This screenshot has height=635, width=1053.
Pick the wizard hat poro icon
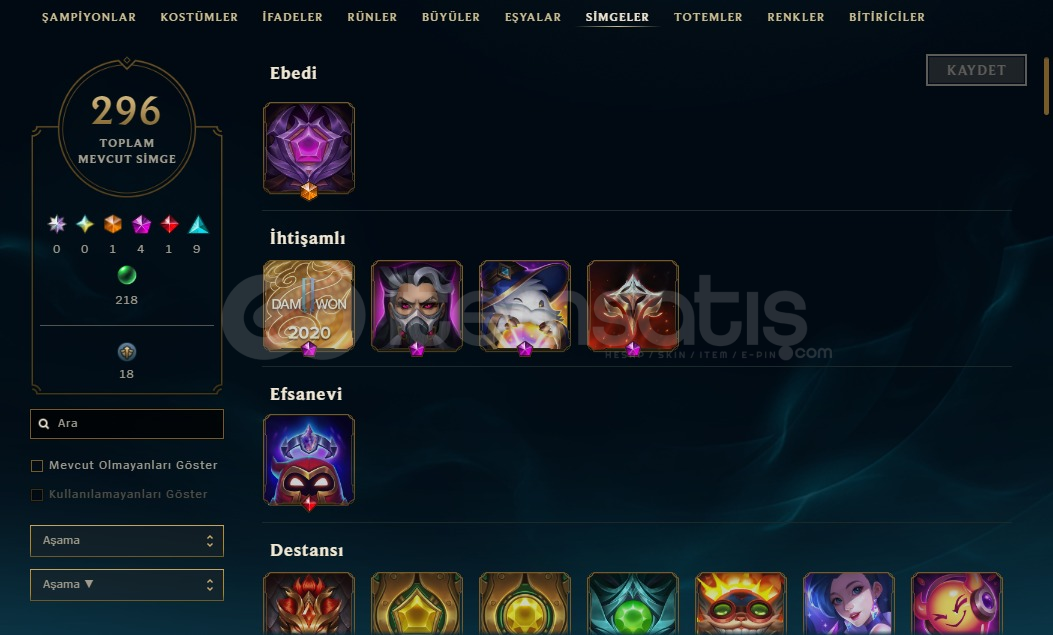pos(524,306)
